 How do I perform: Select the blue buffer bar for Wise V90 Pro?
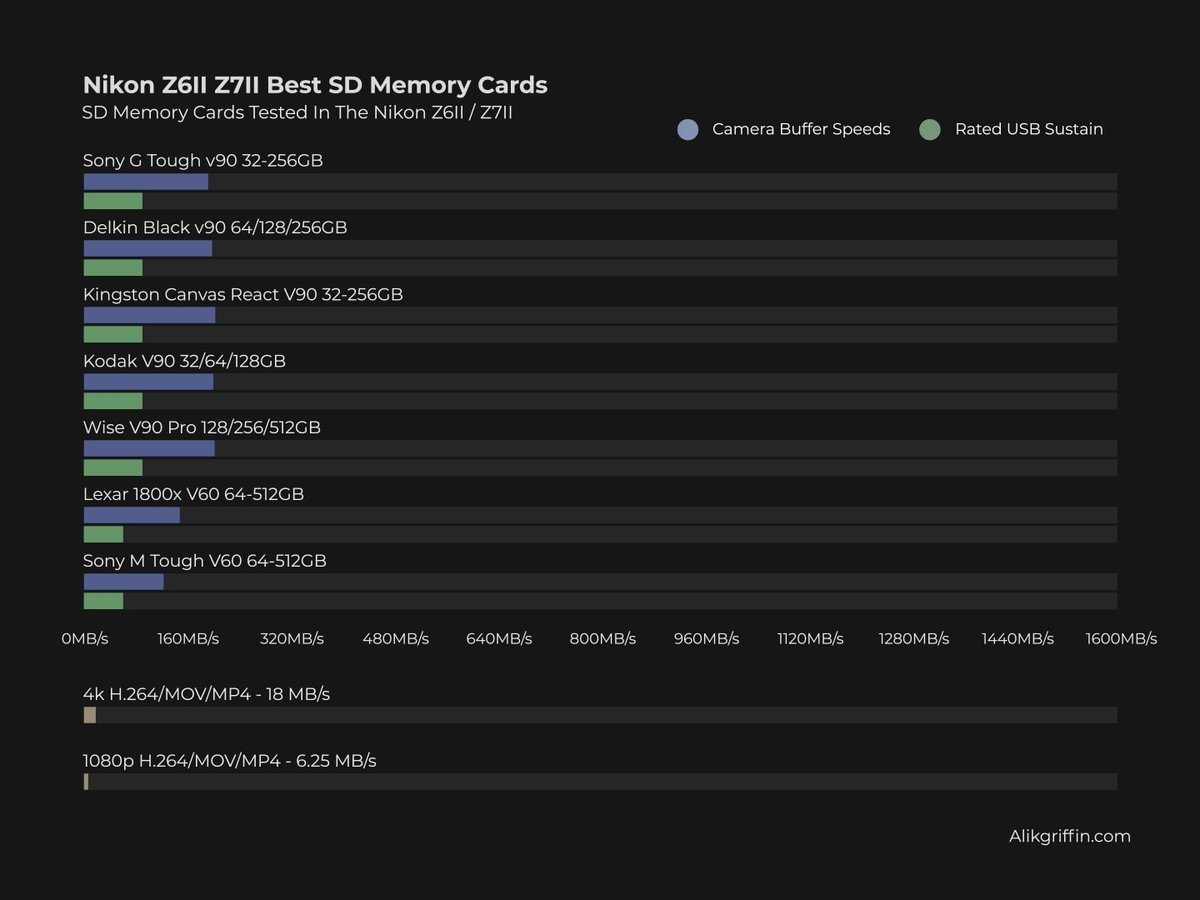(x=148, y=448)
